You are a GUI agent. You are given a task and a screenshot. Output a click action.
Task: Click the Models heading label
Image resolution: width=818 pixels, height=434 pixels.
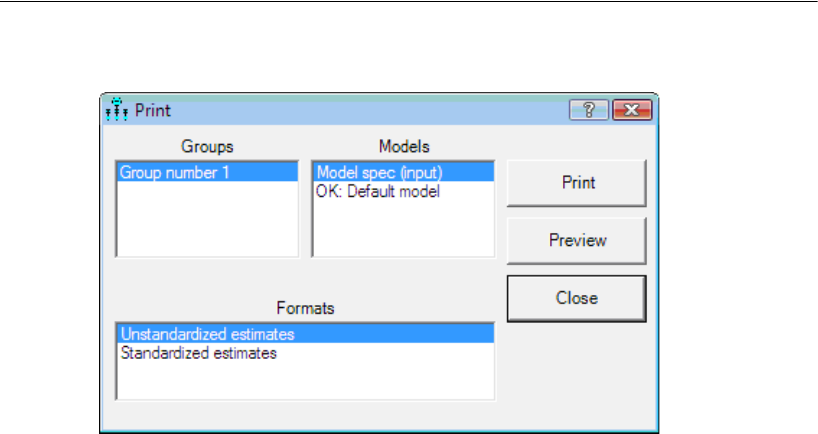click(404, 147)
